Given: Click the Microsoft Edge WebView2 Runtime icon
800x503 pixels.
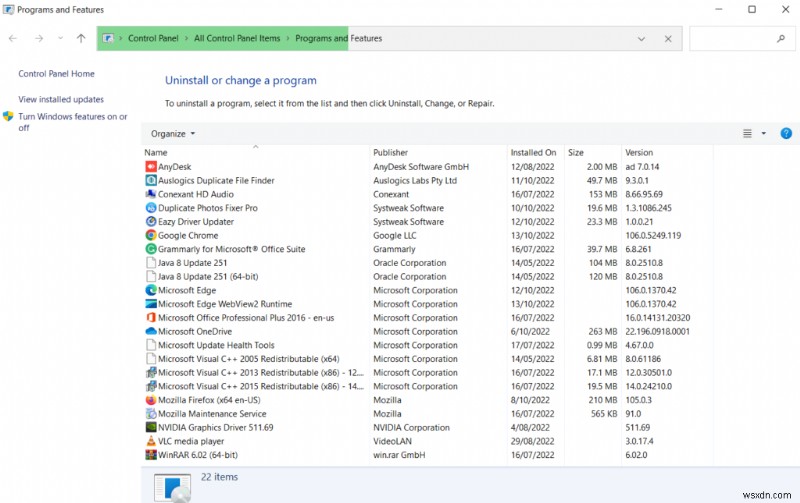Looking at the screenshot, I should (151, 304).
